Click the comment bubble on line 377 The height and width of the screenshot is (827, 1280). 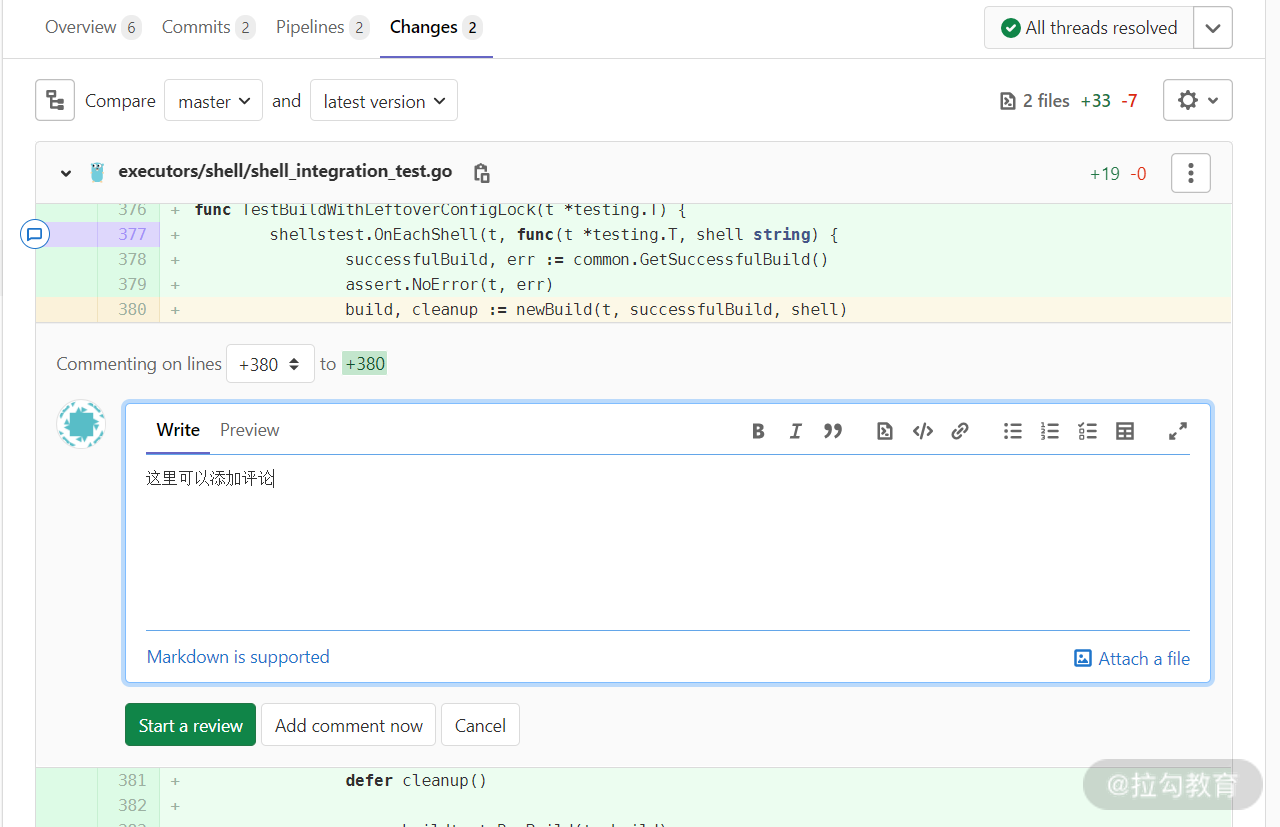pyautogui.click(x=35, y=234)
